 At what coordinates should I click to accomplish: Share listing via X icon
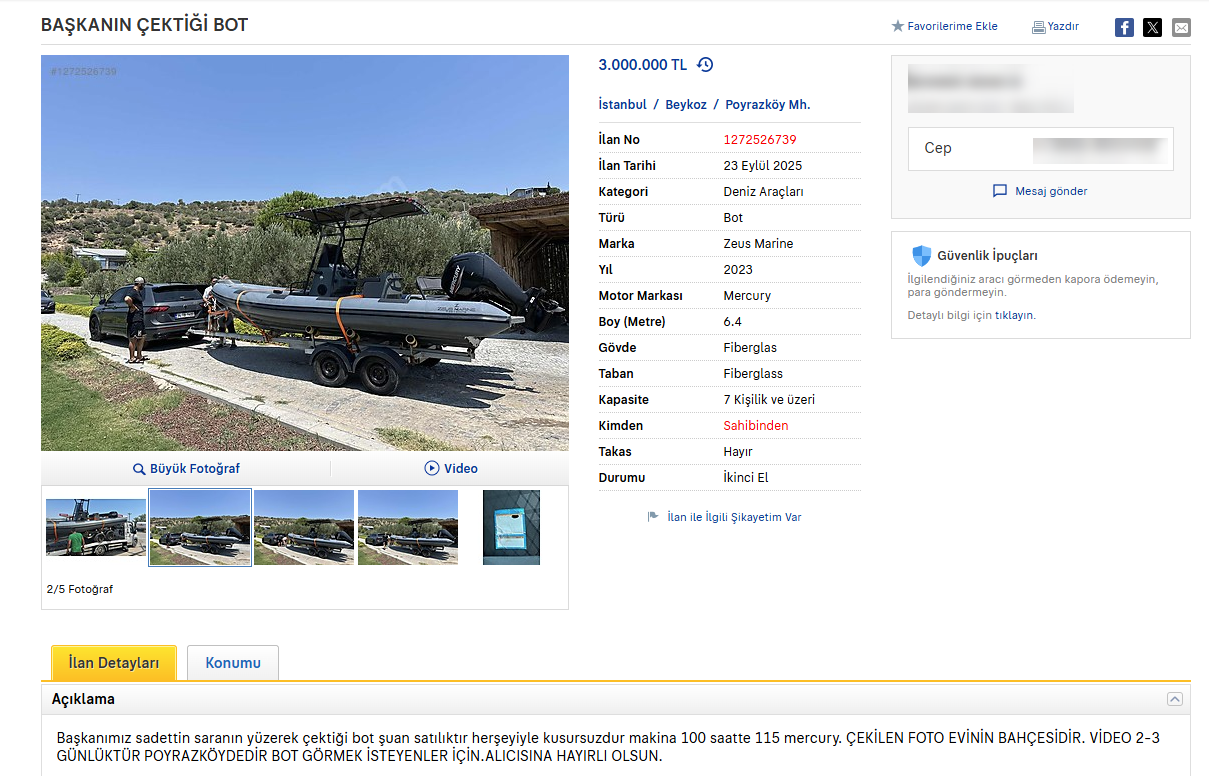pos(1152,27)
